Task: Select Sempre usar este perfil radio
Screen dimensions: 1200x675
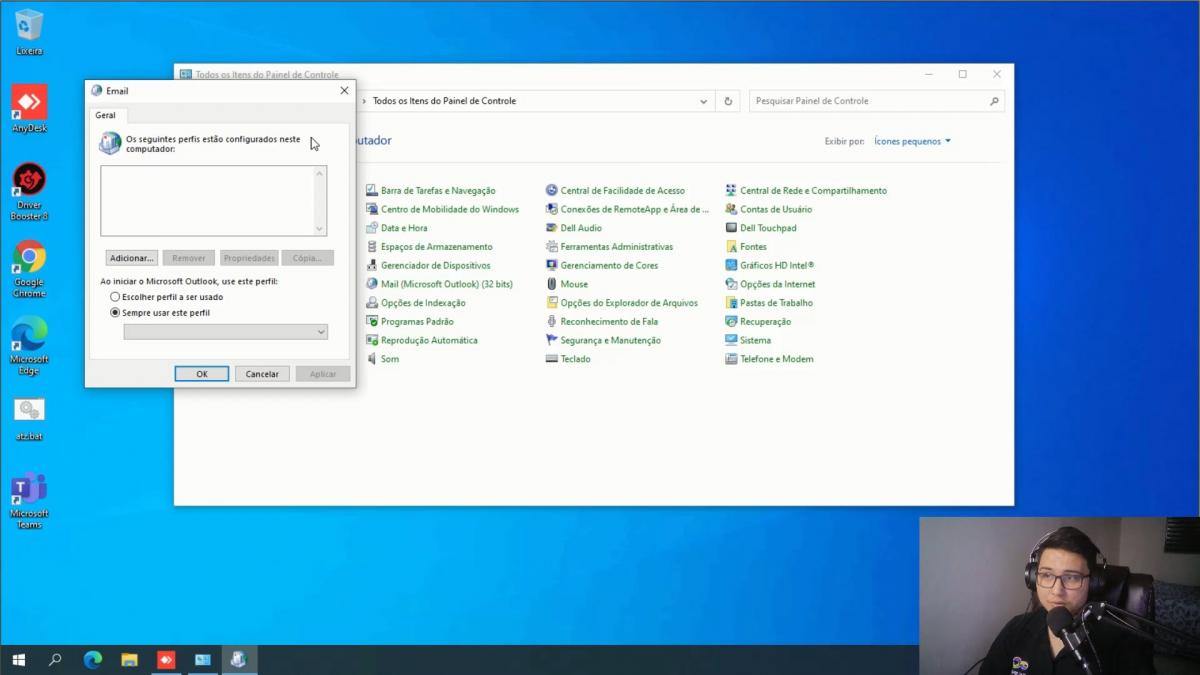Action: pos(115,313)
